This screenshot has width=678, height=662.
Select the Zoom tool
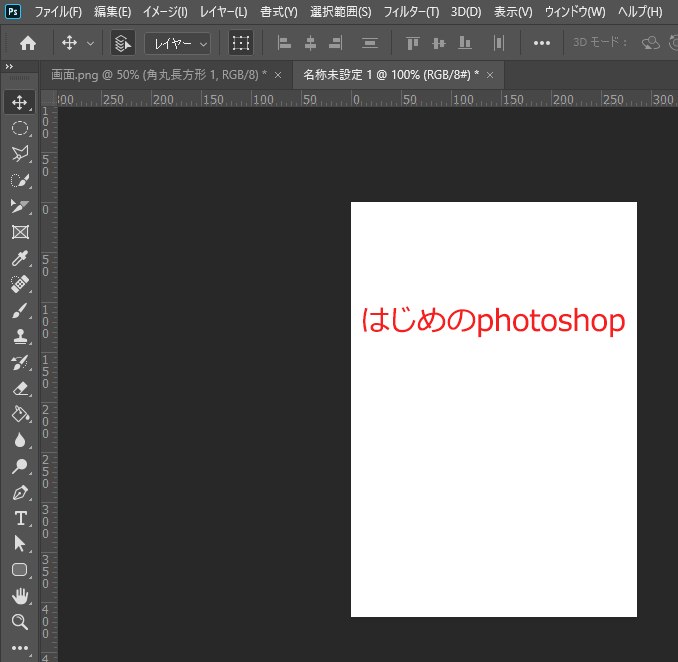(20, 622)
